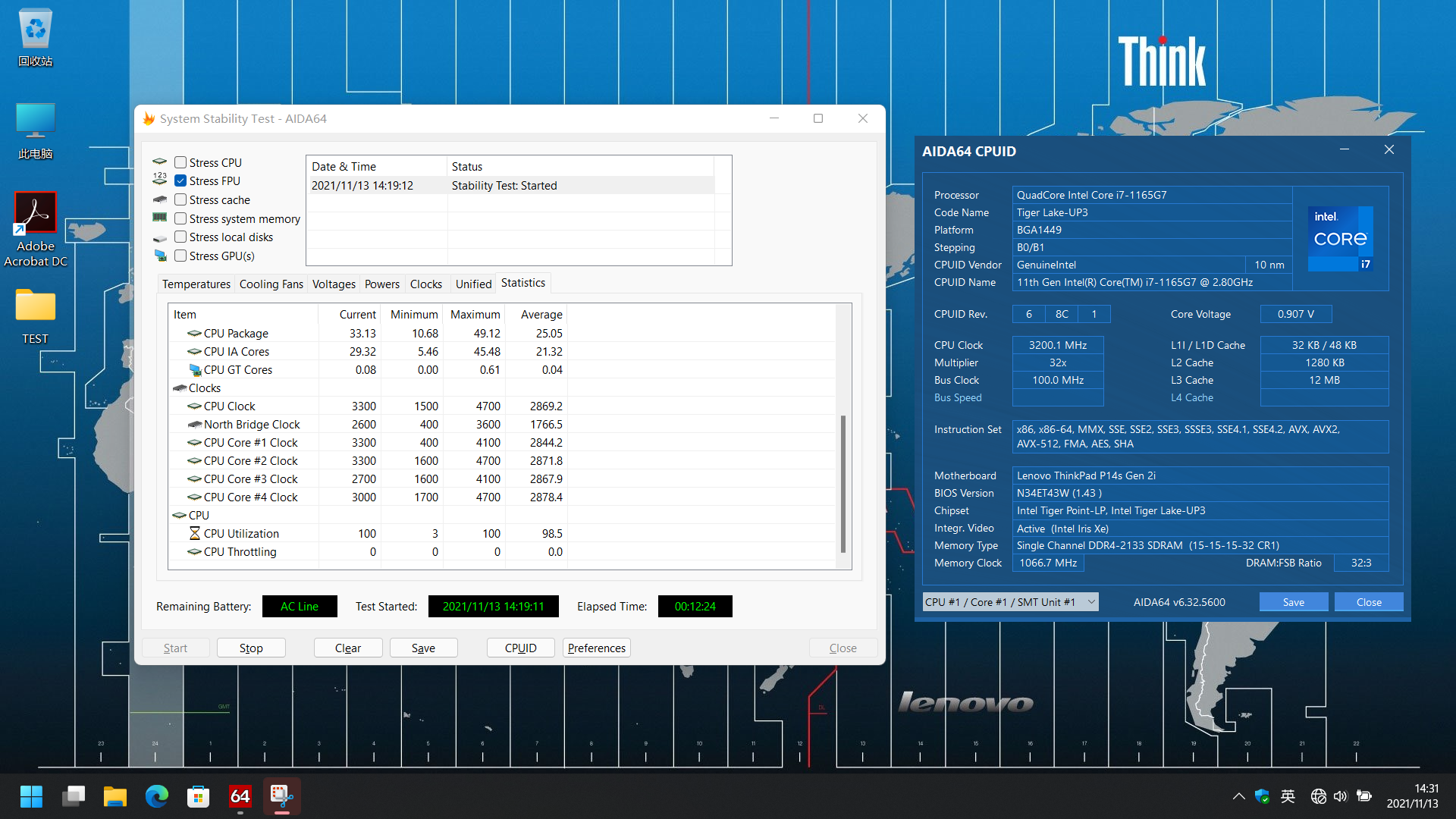Enable the Stress local disks checkbox
Image resolution: width=1456 pixels, height=819 pixels.
click(180, 237)
